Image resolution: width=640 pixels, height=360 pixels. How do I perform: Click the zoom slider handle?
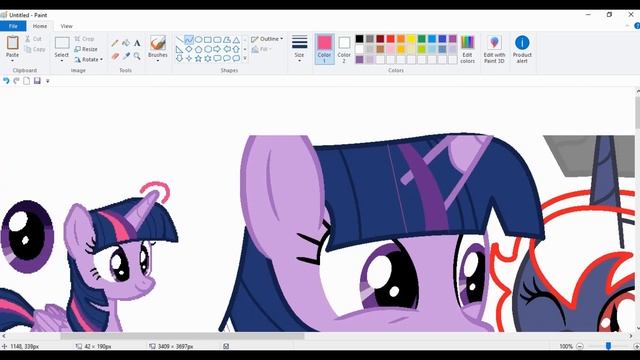click(x=609, y=346)
